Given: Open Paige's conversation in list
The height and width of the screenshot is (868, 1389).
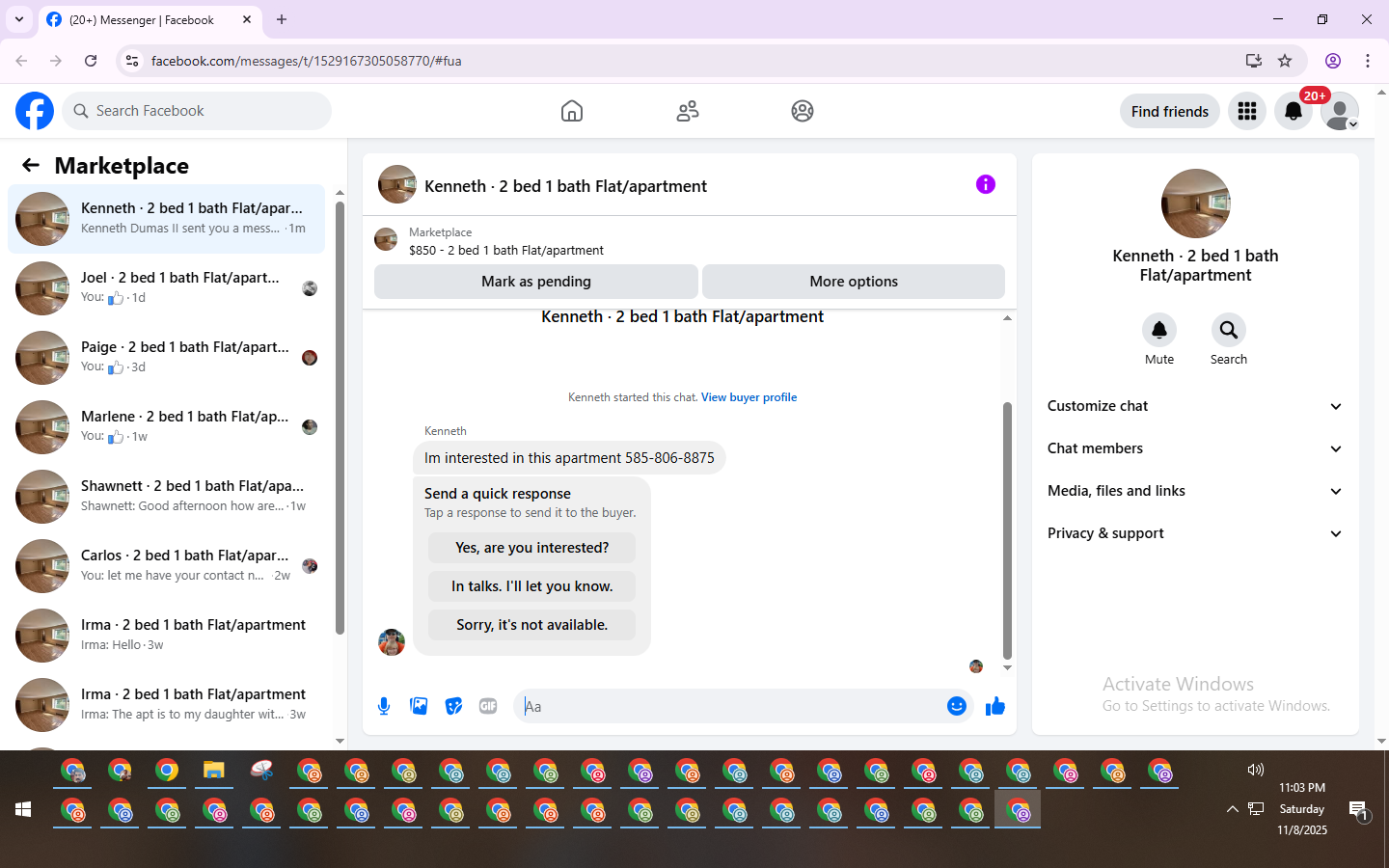Looking at the screenshot, I should (167, 358).
